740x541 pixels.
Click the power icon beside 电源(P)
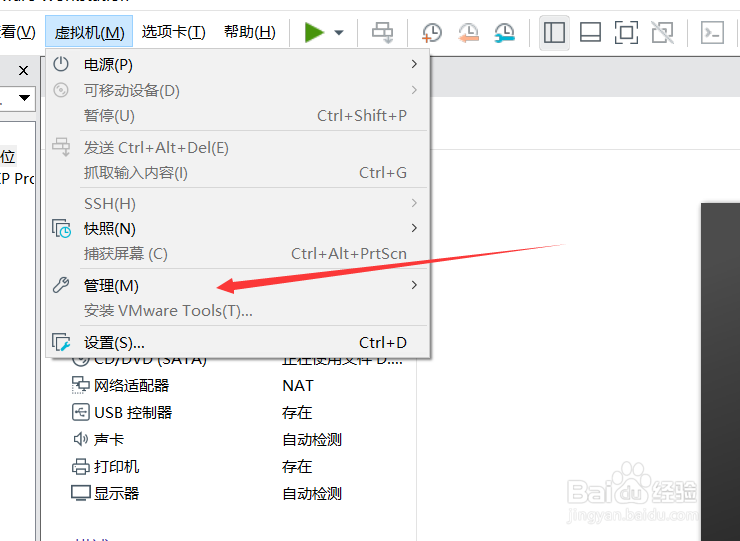61,64
